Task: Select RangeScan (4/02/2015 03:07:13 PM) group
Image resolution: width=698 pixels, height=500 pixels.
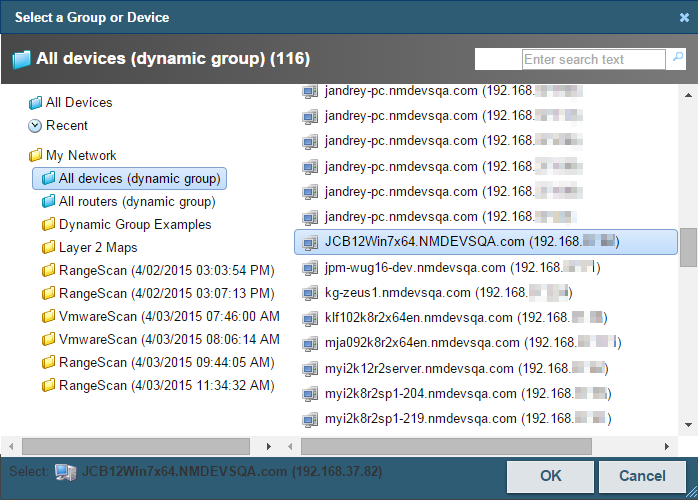Action: click(166, 293)
